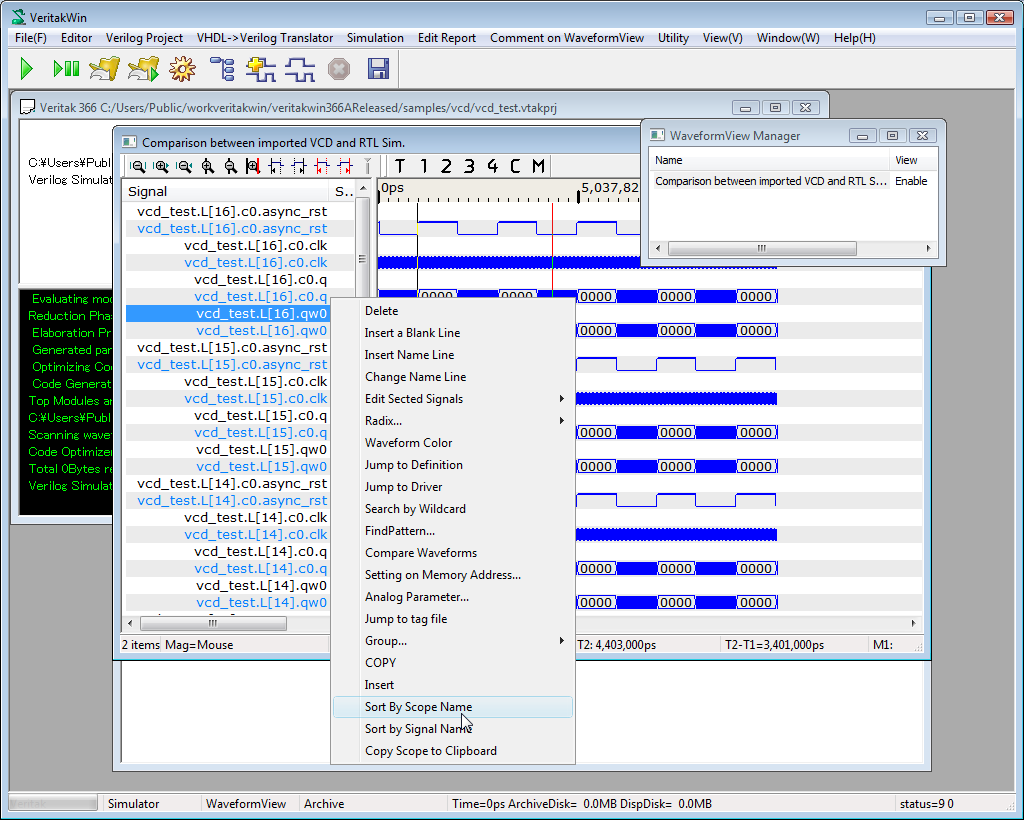Start simulation with the green play icon
The image size is (1024, 820).
27,69
